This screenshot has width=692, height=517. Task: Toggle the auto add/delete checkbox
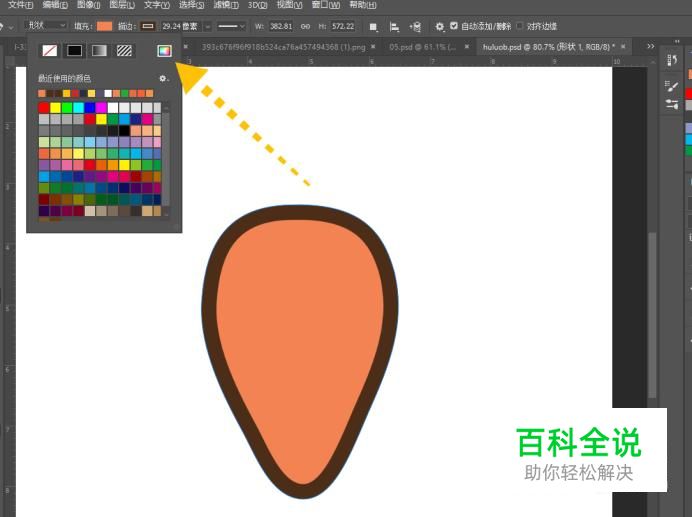tap(454, 26)
